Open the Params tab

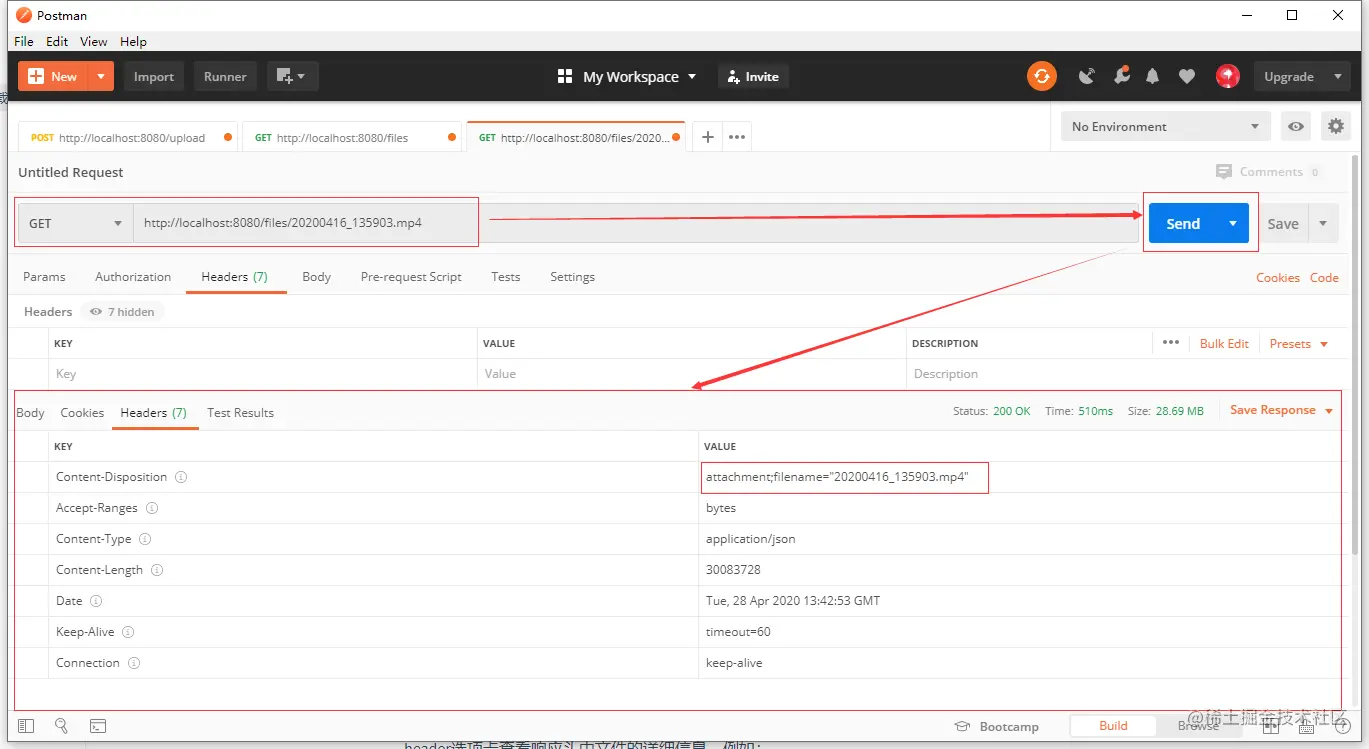pos(44,277)
